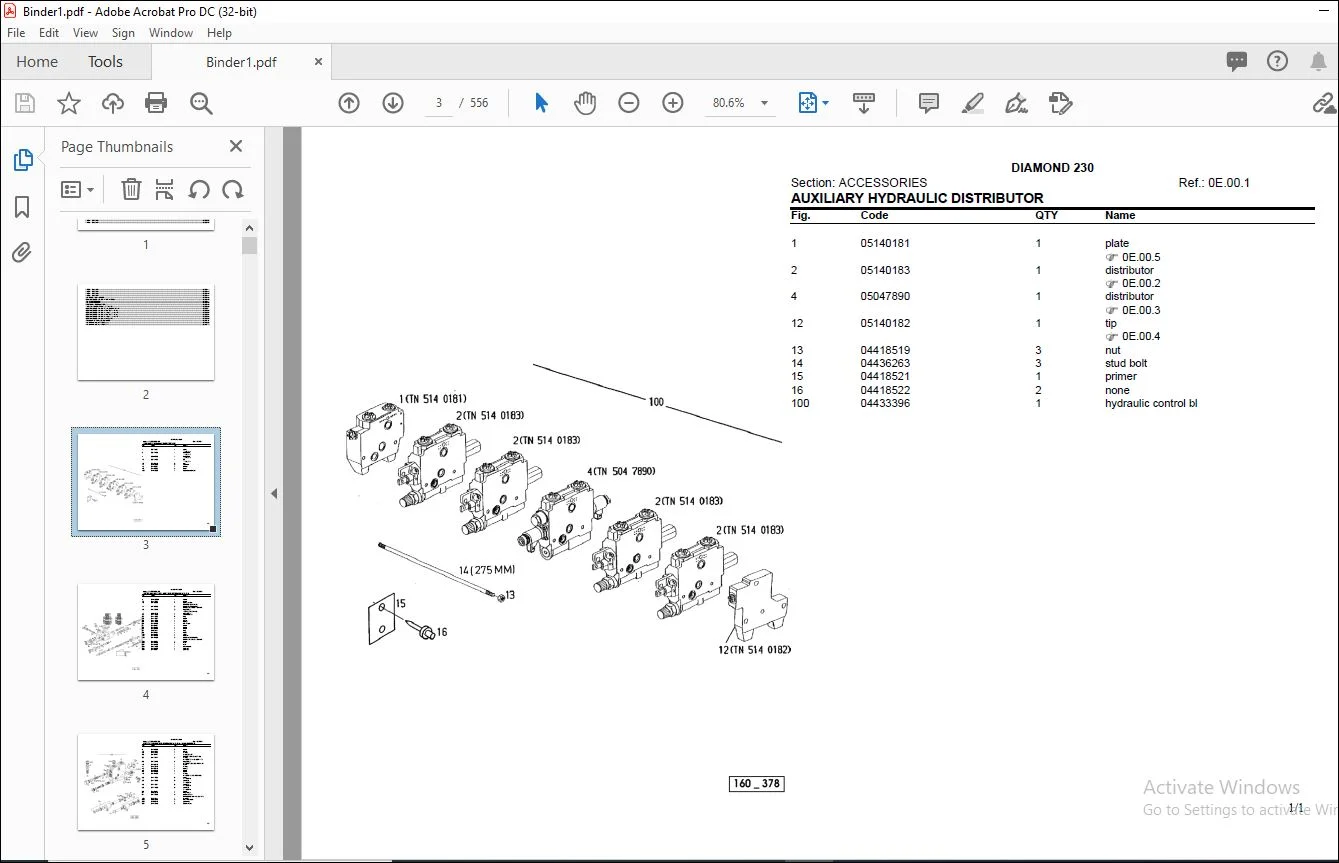
Task: Select page 2 thumbnail
Action: (146, 332)
